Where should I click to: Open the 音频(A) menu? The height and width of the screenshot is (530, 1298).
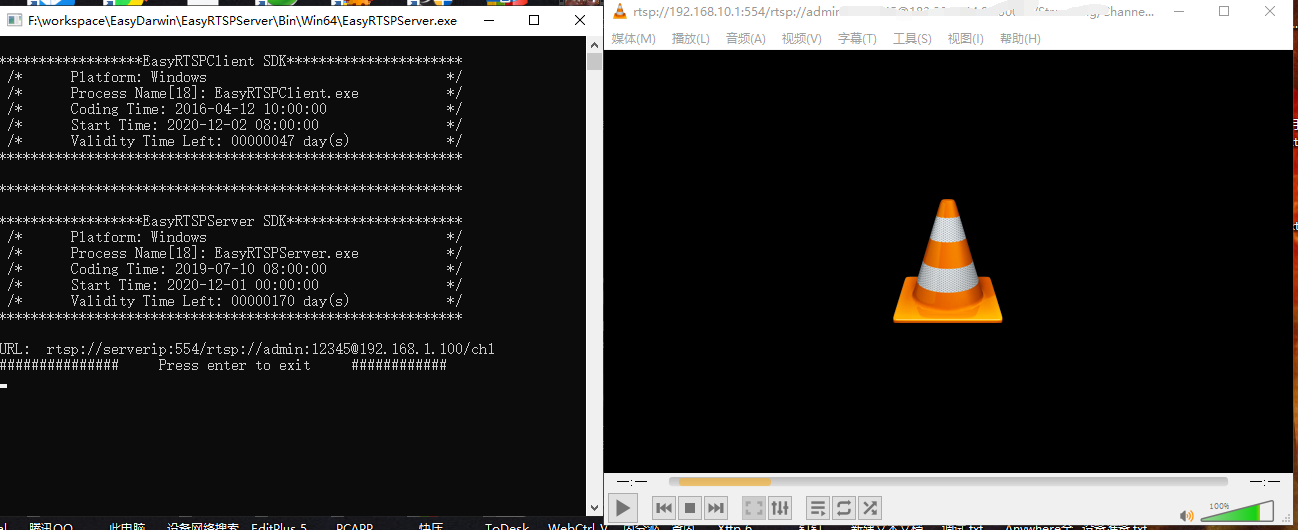pos(745,39)
